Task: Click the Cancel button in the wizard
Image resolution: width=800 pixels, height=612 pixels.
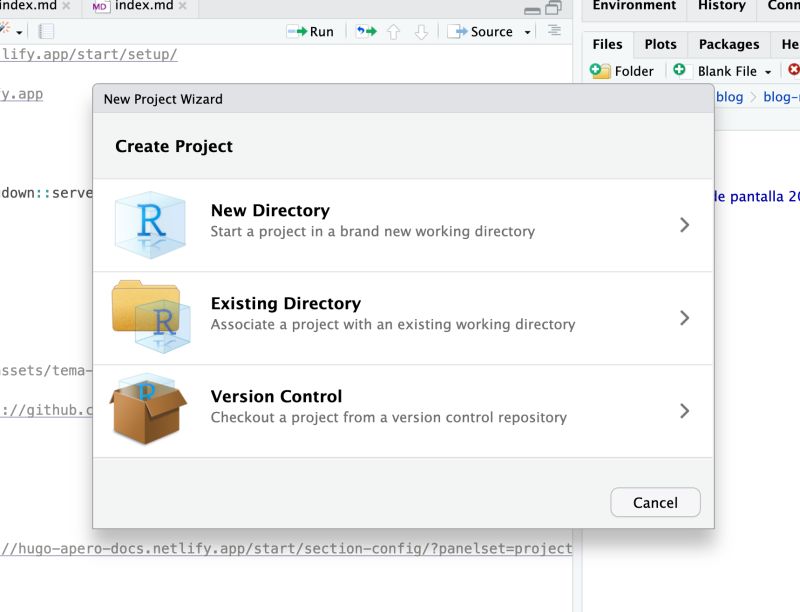Action: pos(655,502)
